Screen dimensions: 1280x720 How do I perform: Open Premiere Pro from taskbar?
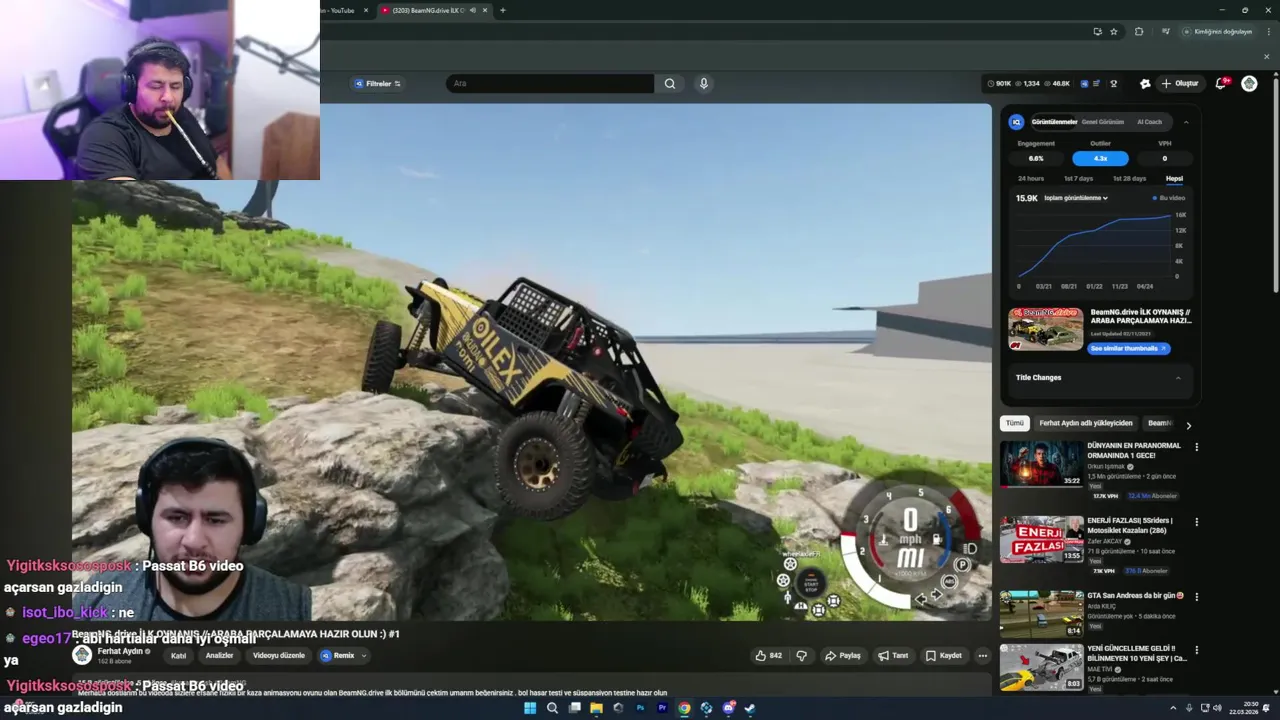pyautogui.click(x=662, y=708)
